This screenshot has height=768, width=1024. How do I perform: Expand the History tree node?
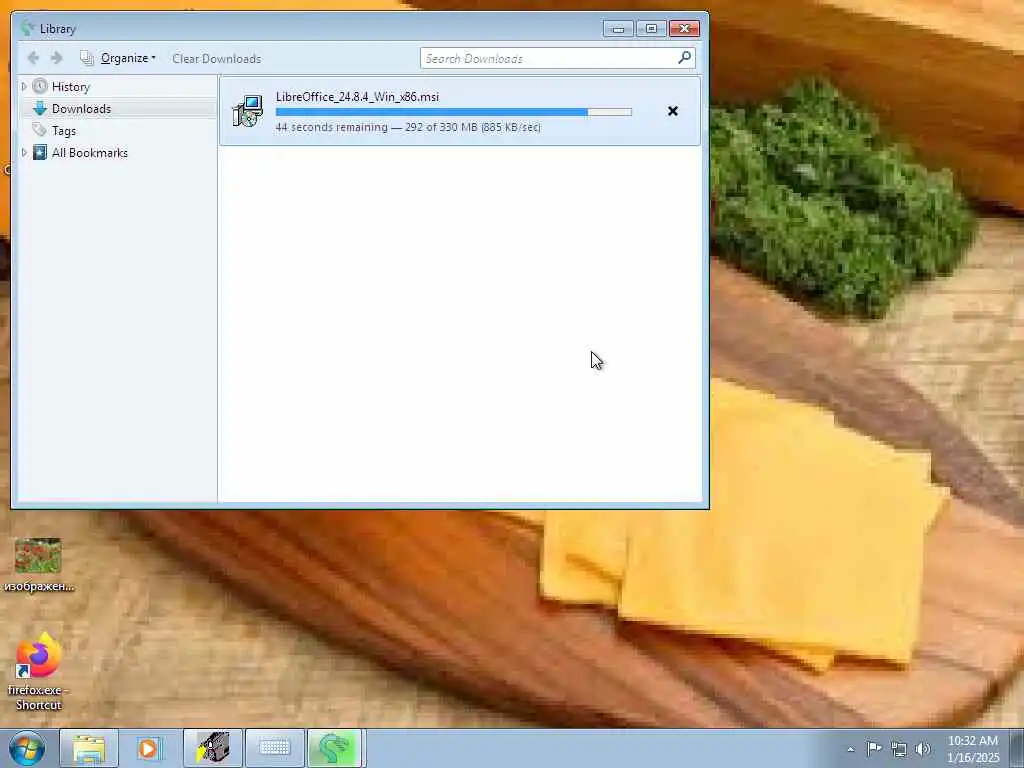pyautogui.click(x=24, y=86)
